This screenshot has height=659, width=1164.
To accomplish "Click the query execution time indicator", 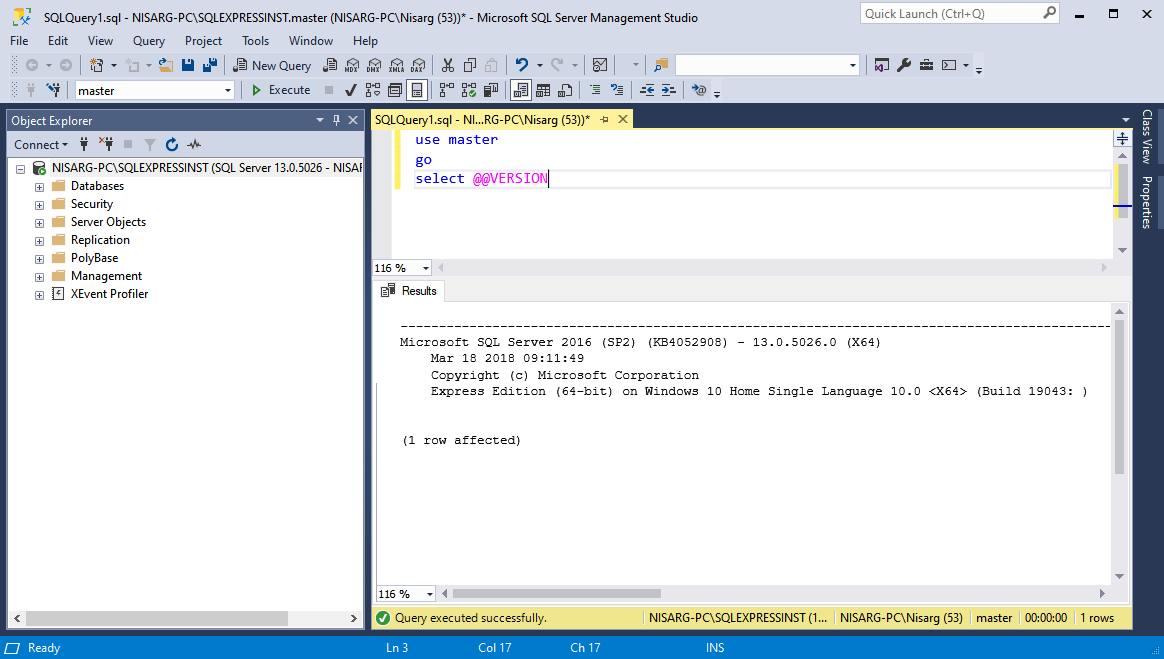I will [1045, 617].
